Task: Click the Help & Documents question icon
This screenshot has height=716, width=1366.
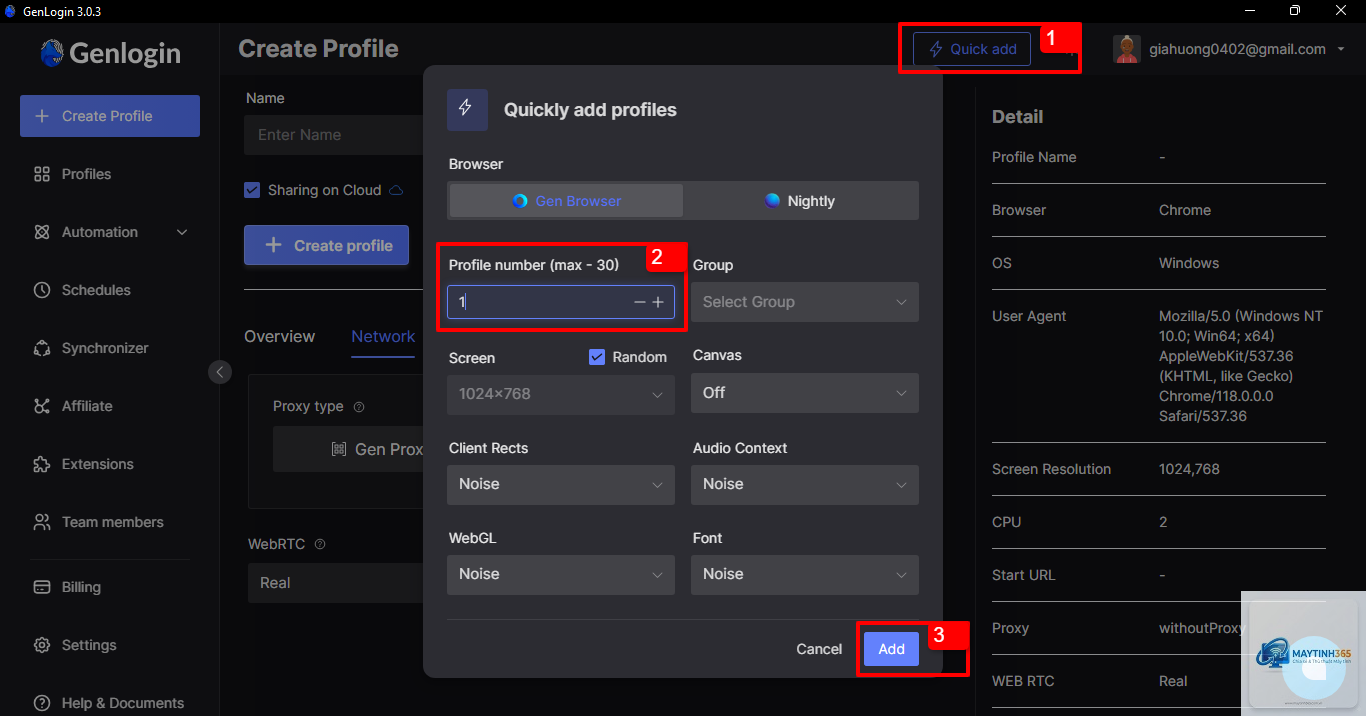Action: pyautogui.click(x=42, y=703)
